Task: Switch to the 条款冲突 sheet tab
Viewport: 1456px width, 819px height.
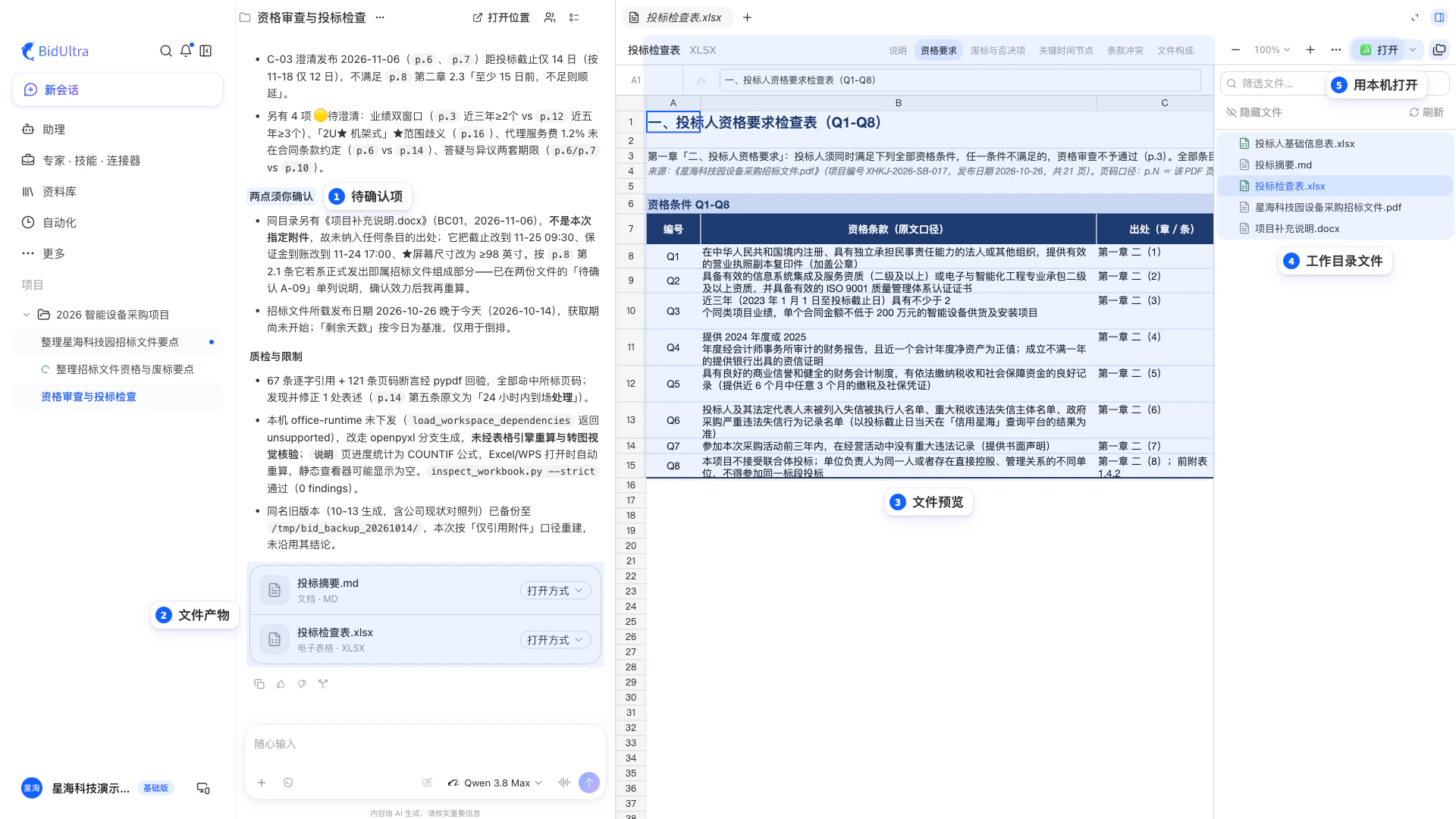Action: [x=1125, y=51]
